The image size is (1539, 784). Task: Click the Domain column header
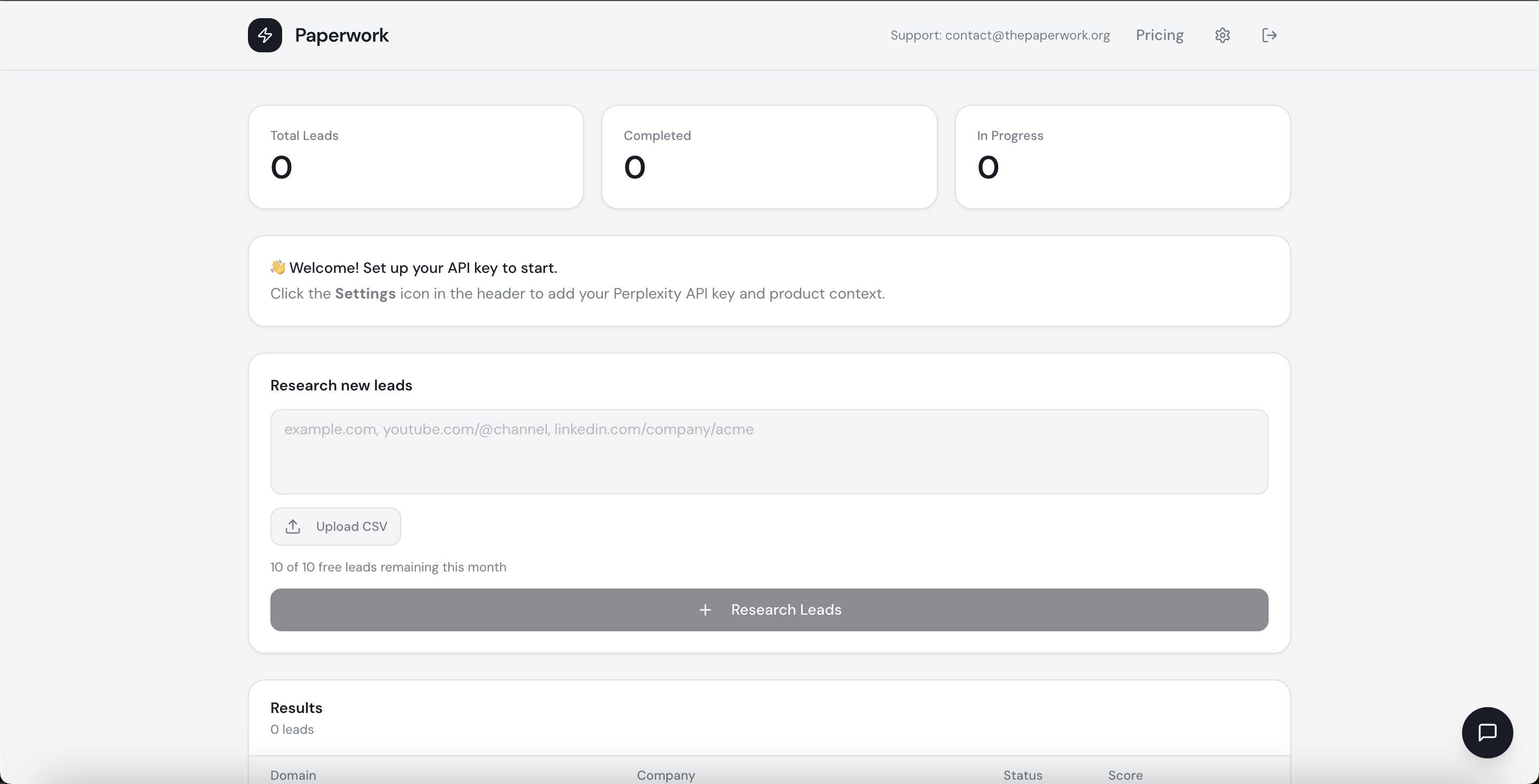point(293,775)
